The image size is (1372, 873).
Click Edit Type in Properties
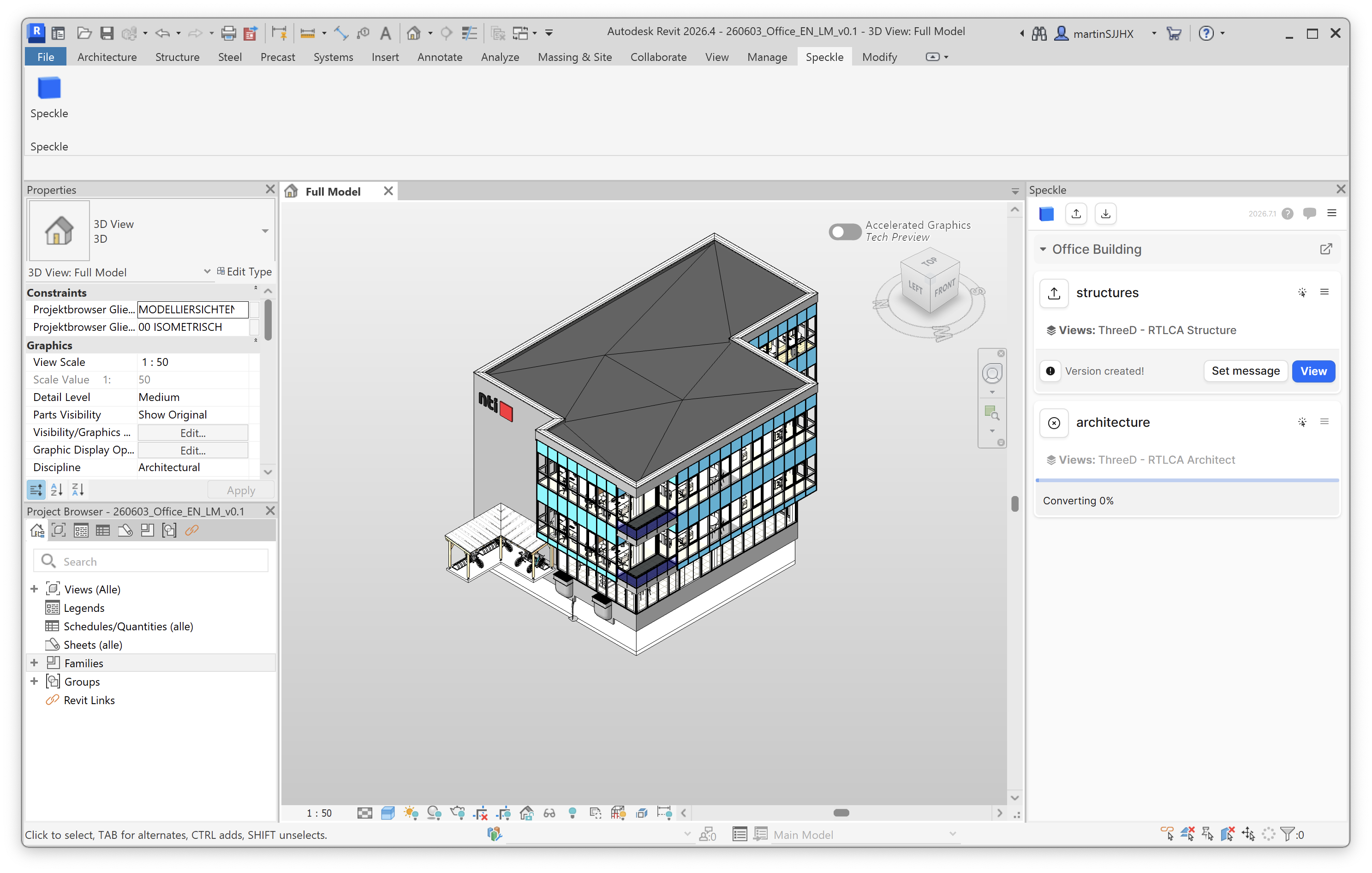pos(244,272)
